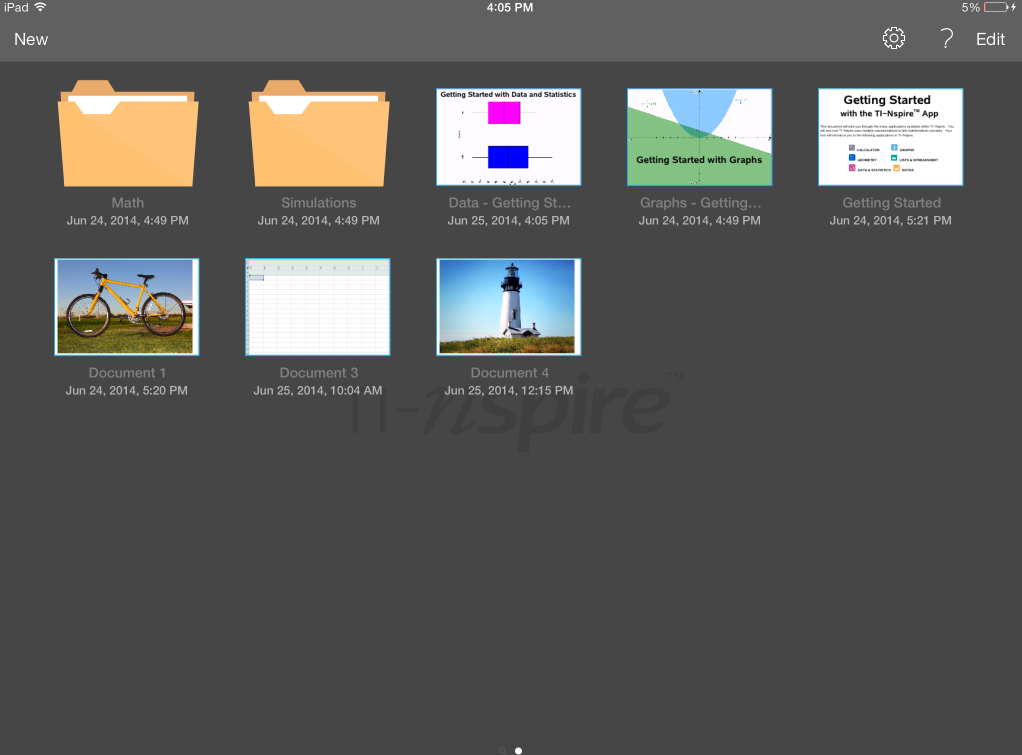Tap the second page indicator dot
The height and width of the screenshot is (755, 1022).
[x=518, y=750]
